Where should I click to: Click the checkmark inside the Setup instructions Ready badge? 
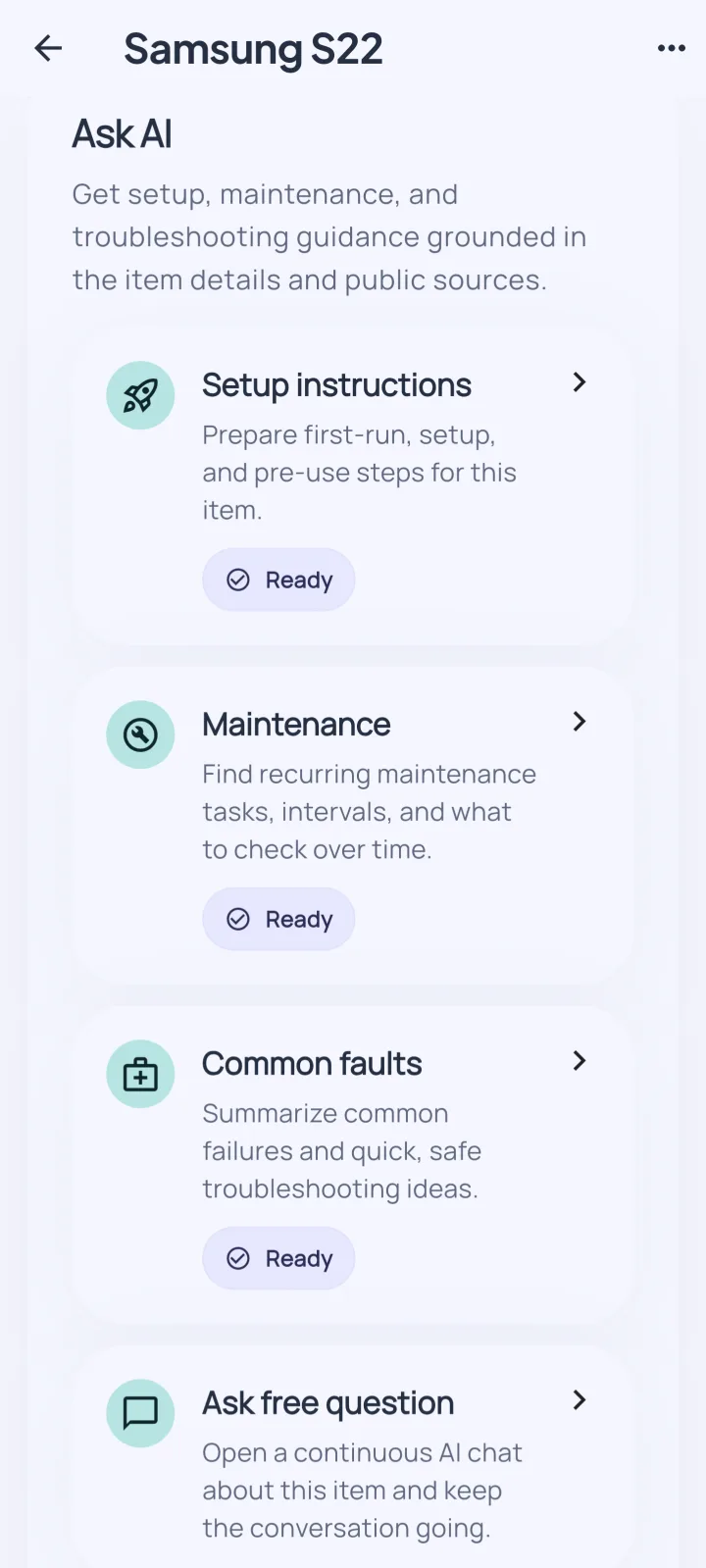pos(238,580)
